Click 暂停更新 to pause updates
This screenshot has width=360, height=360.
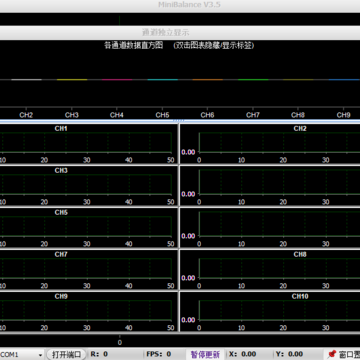coord(205,354)
